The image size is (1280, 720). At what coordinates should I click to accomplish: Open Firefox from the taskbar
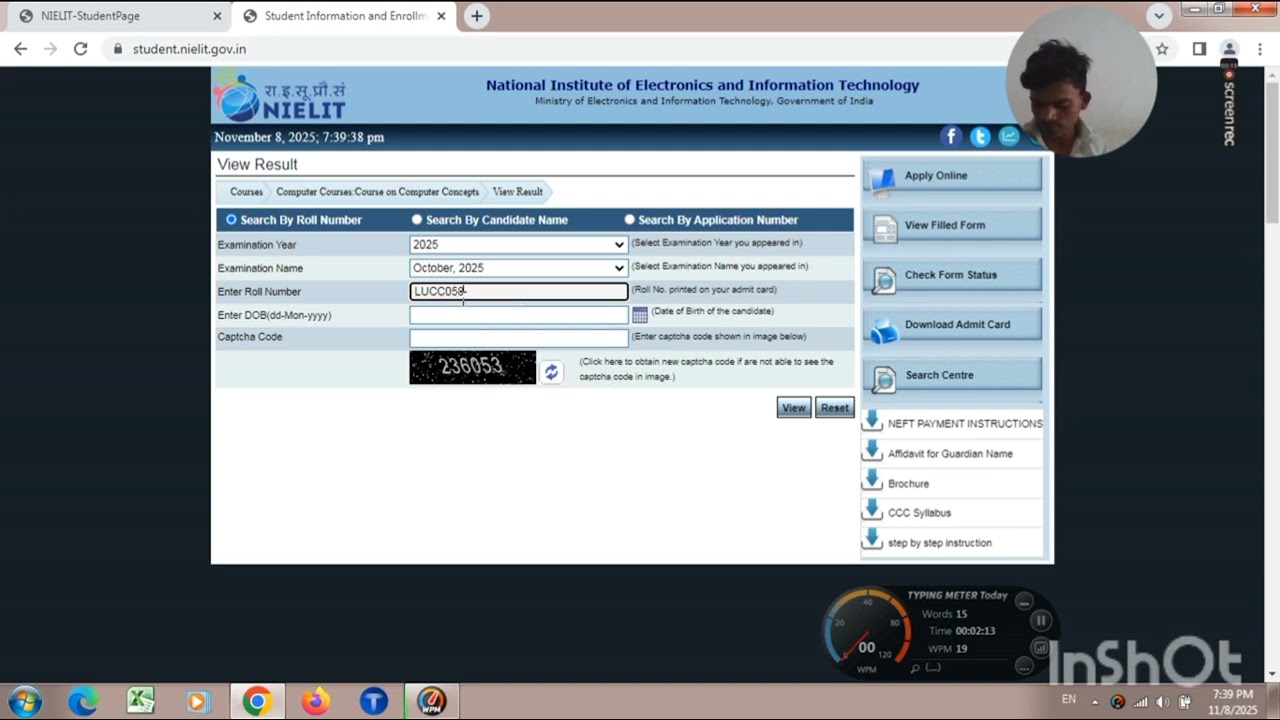point(316,702)
